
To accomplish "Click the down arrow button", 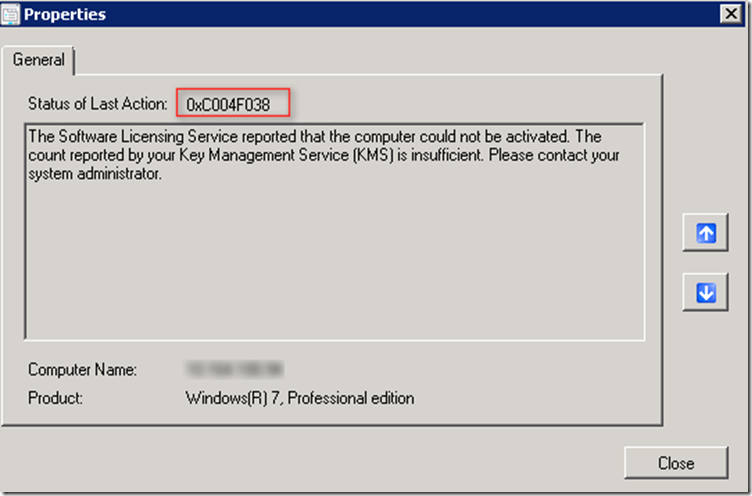I will [x=706, y=292].
